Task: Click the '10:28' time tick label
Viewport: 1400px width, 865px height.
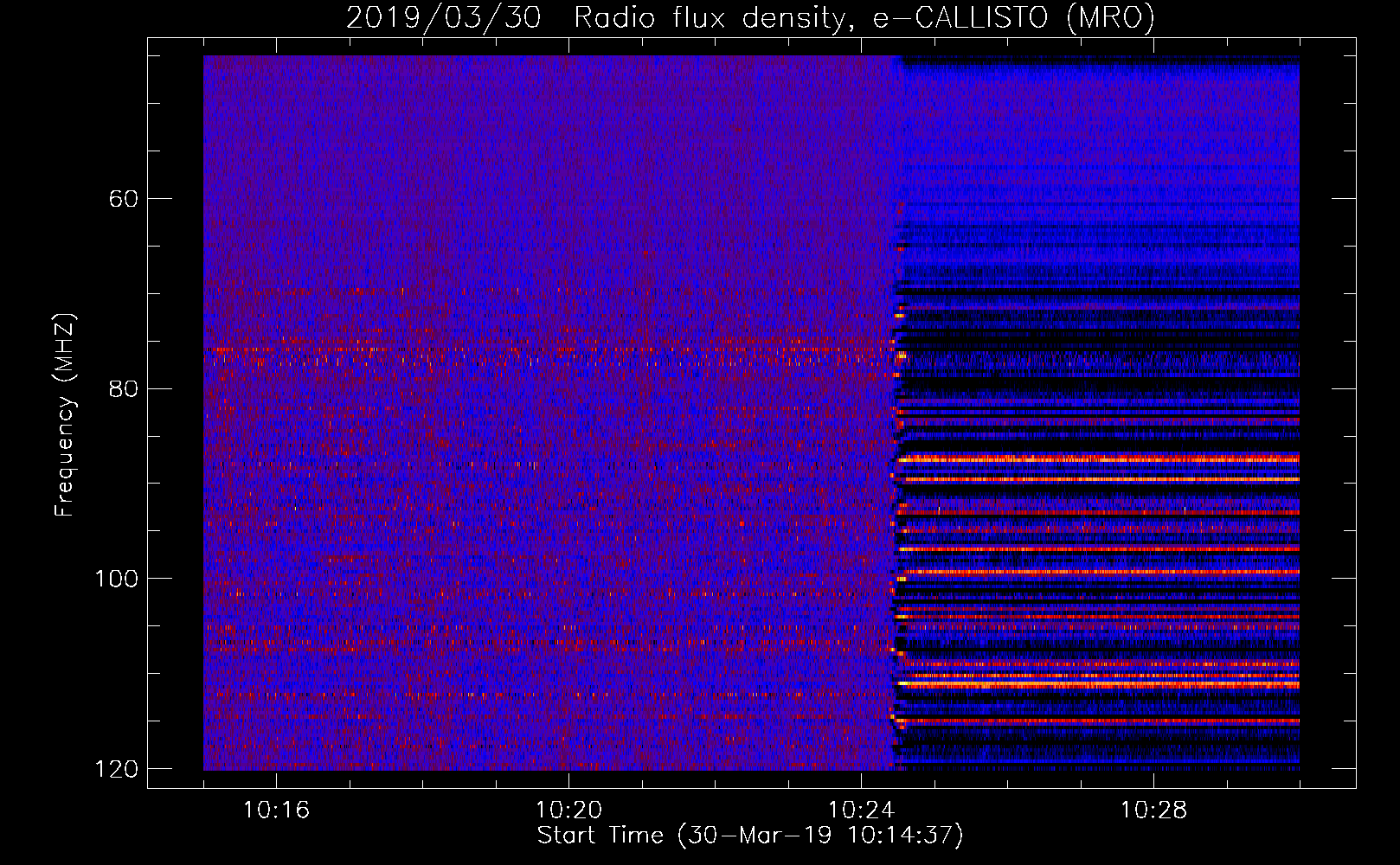Action: coord(1153,810)
